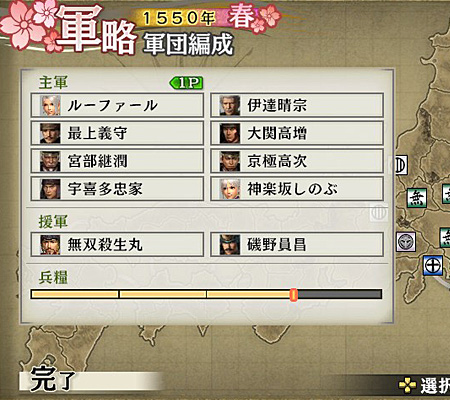450x400 pixels.
Task: Select 宮部継潤 officer entry
Action: click(x=117, y=161)
